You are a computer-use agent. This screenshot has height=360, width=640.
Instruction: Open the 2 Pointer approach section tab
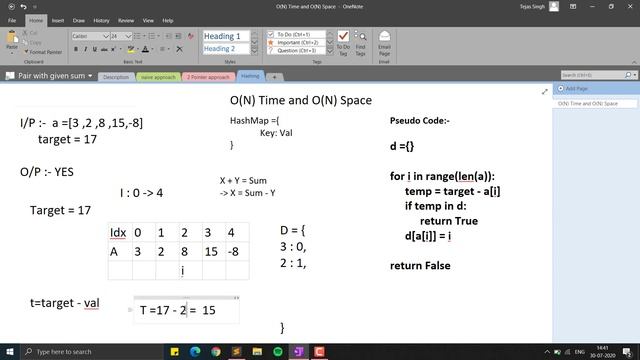[209, 77]
